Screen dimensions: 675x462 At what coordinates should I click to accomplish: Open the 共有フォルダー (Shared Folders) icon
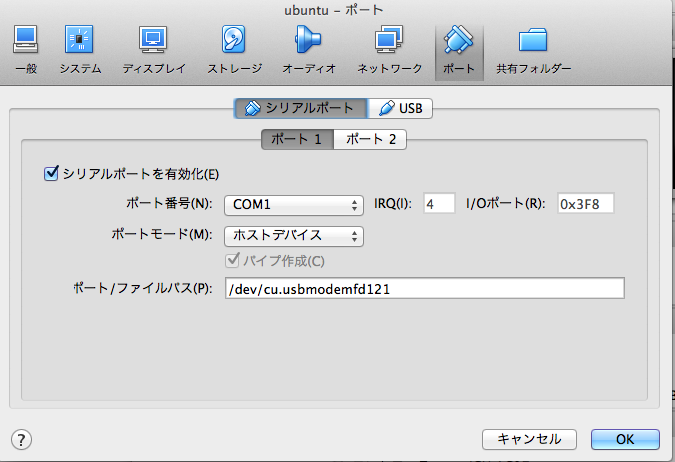[x=533, y=50]
